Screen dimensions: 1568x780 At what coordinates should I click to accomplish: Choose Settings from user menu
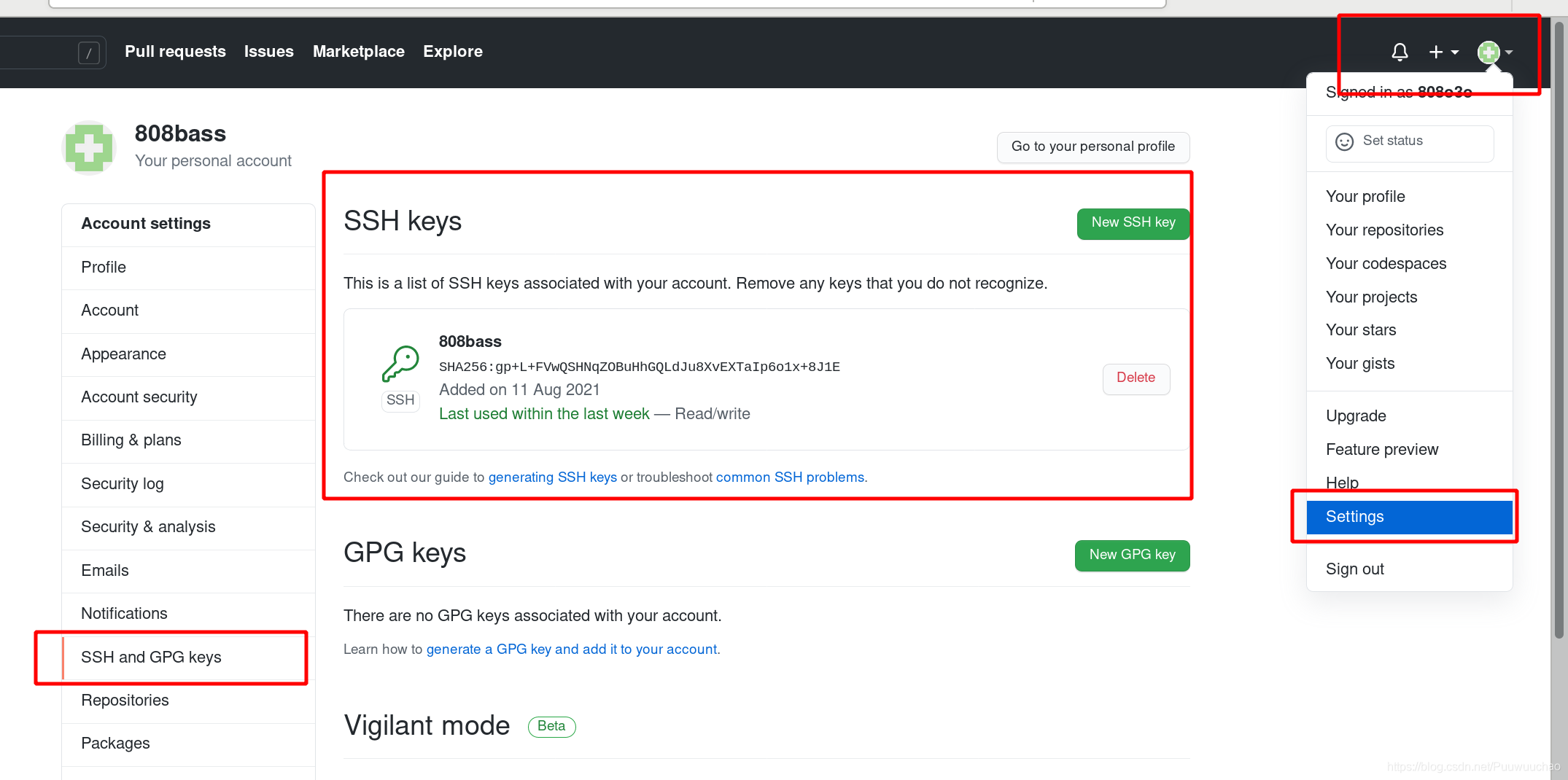[1409, 517]
